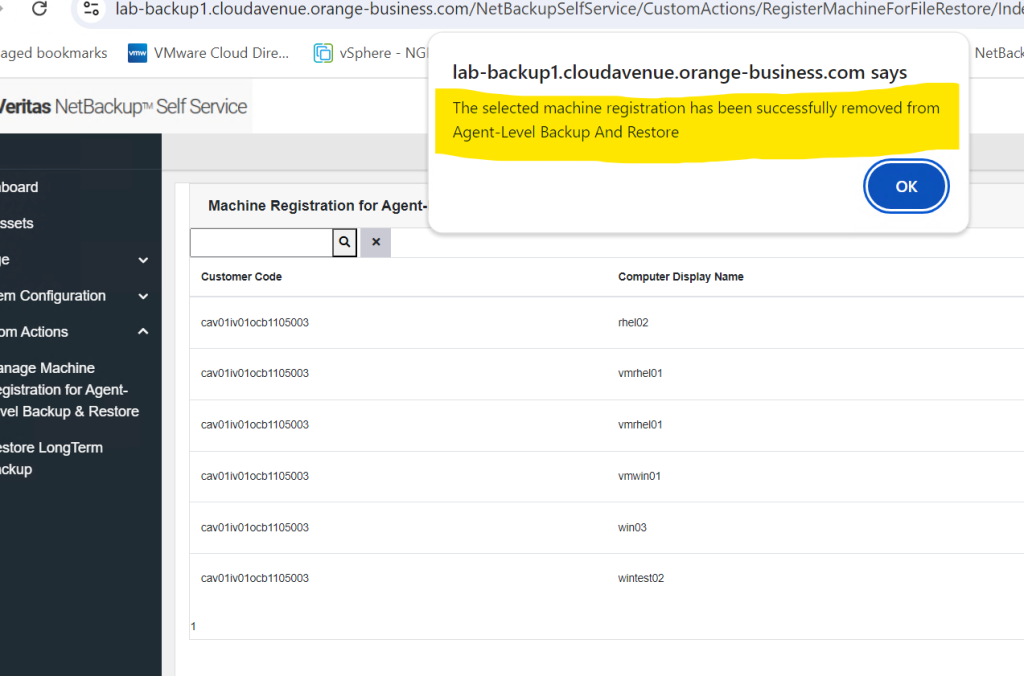Screen dimensions: 1024x676
Task: Open the vSphere bookmark icon
Action: (x=323, y=53)
